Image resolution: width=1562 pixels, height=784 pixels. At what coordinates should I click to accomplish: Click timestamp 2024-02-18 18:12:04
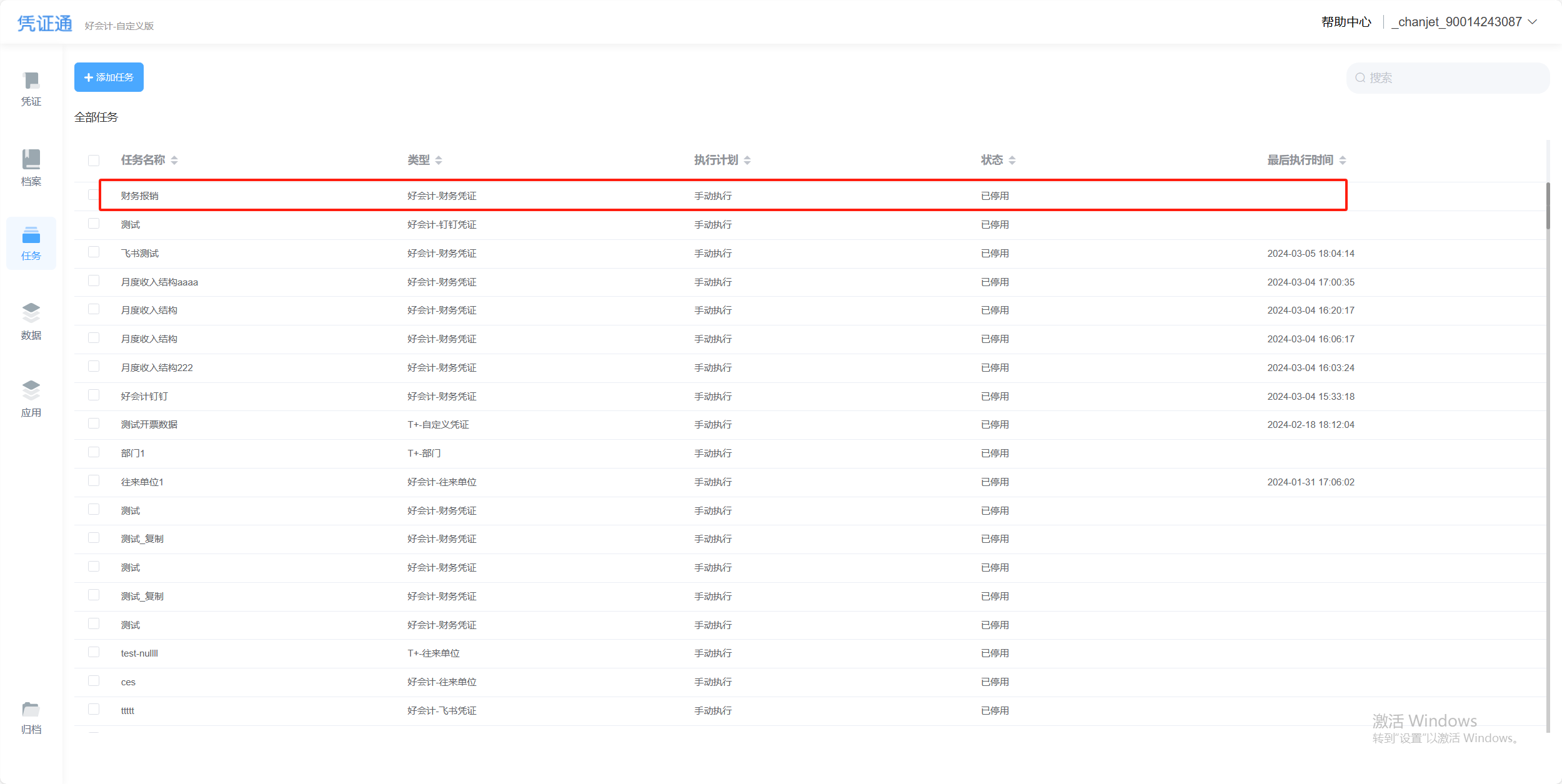coord(1311,425)
